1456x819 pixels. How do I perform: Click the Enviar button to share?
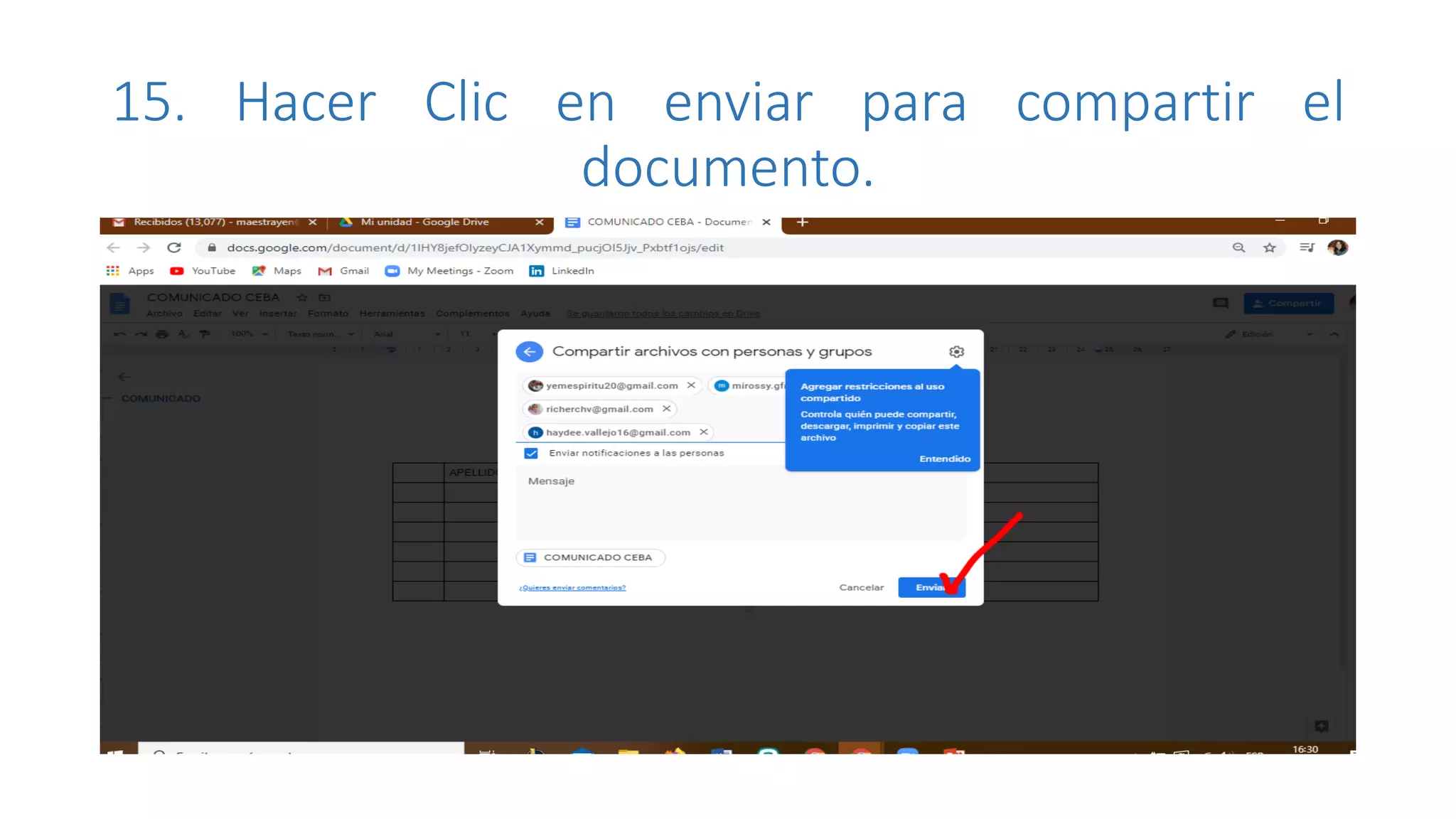point(931,587)
